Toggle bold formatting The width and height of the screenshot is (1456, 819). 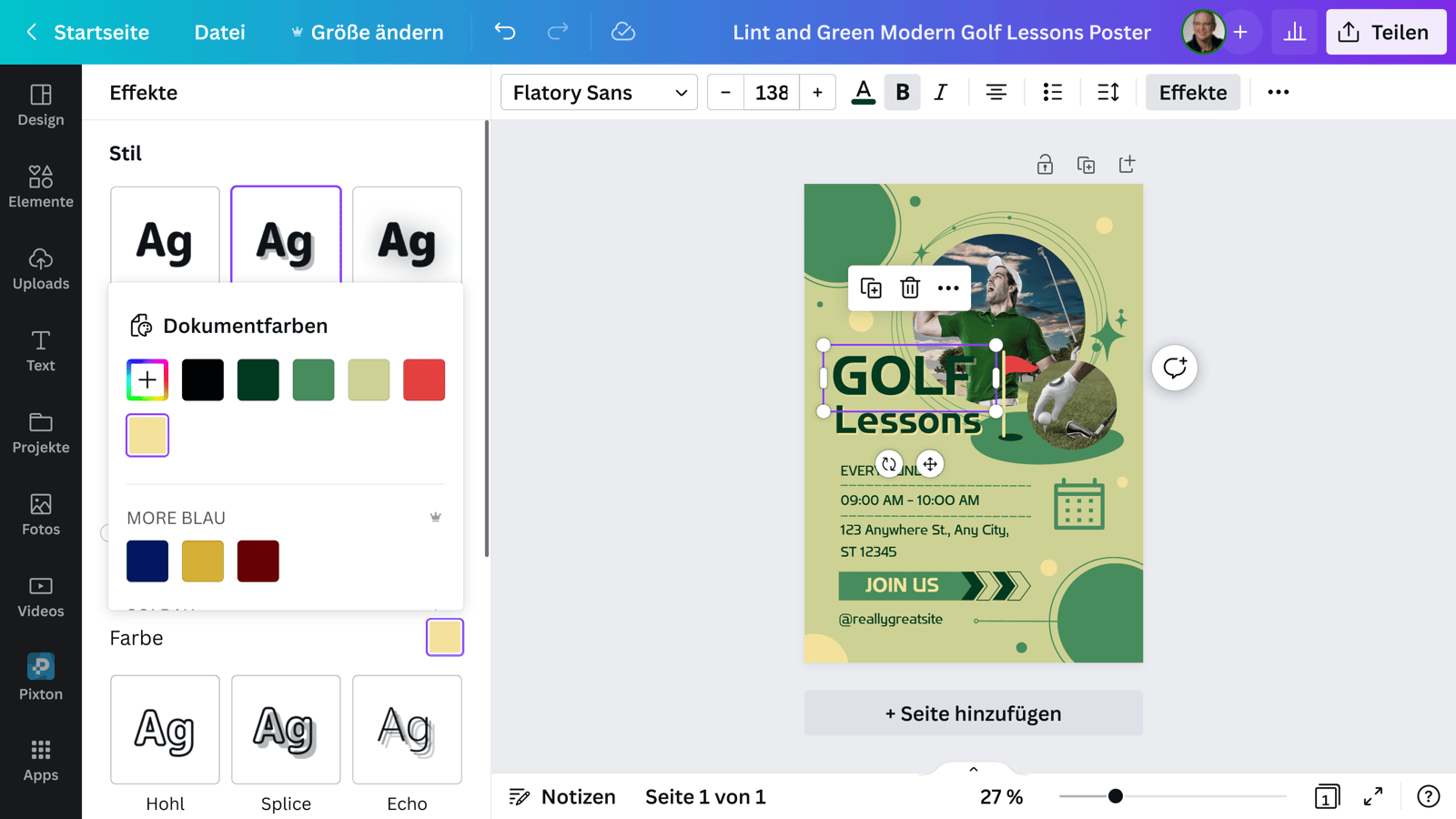pos(902,92)
